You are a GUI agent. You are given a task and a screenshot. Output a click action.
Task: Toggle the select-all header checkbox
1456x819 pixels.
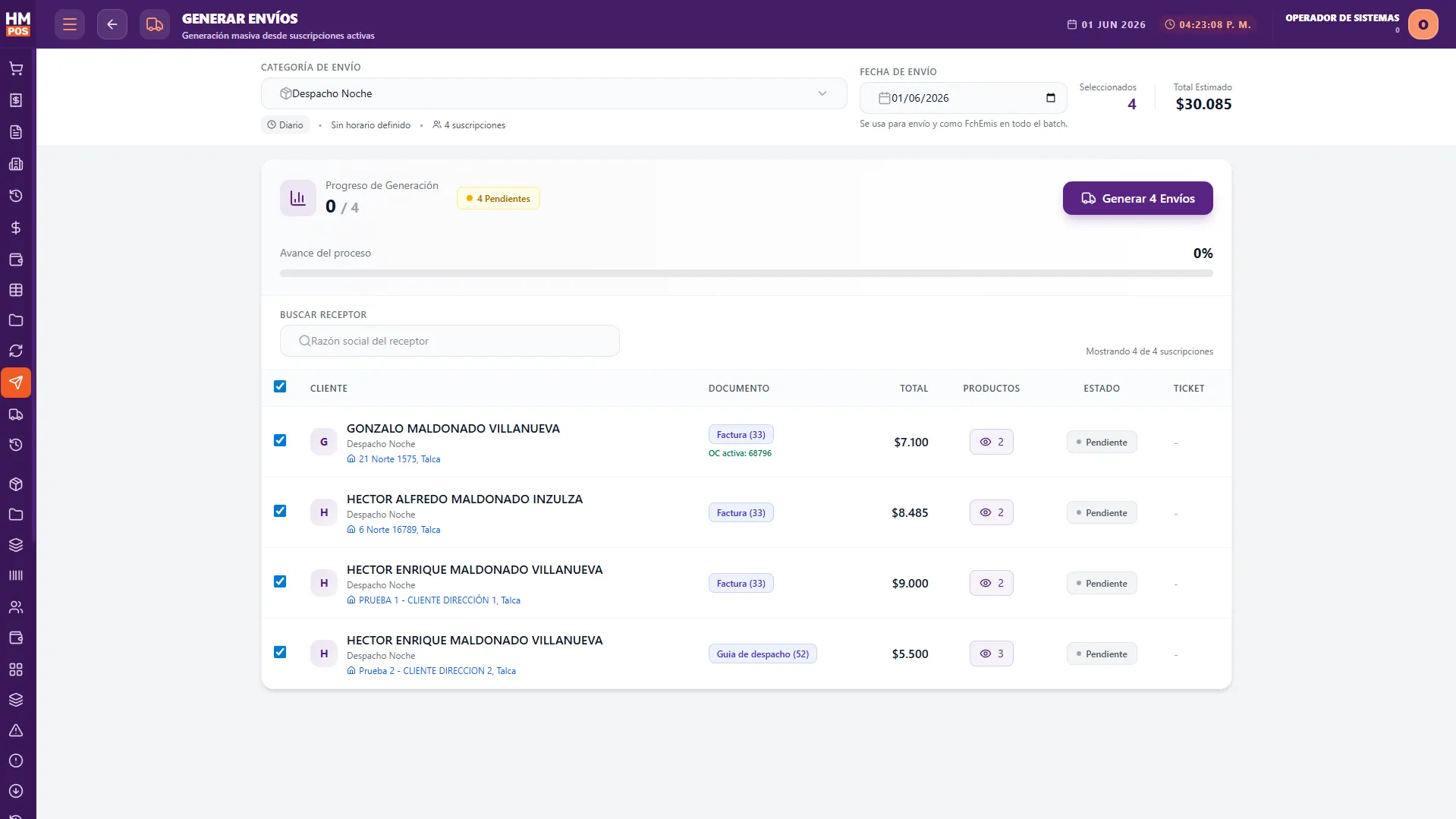280,386
